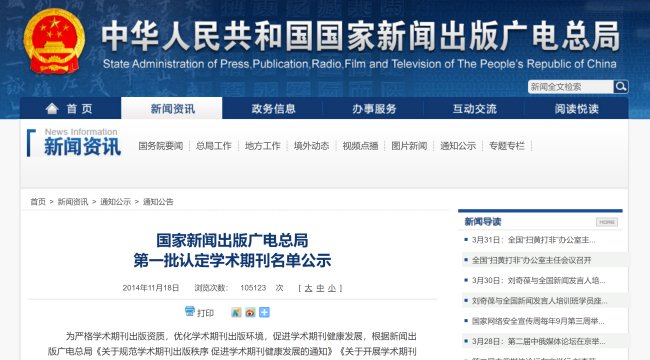
Task: Open news 全国扫黄打非办公室主任会议召开
Action: pos(531,260)
